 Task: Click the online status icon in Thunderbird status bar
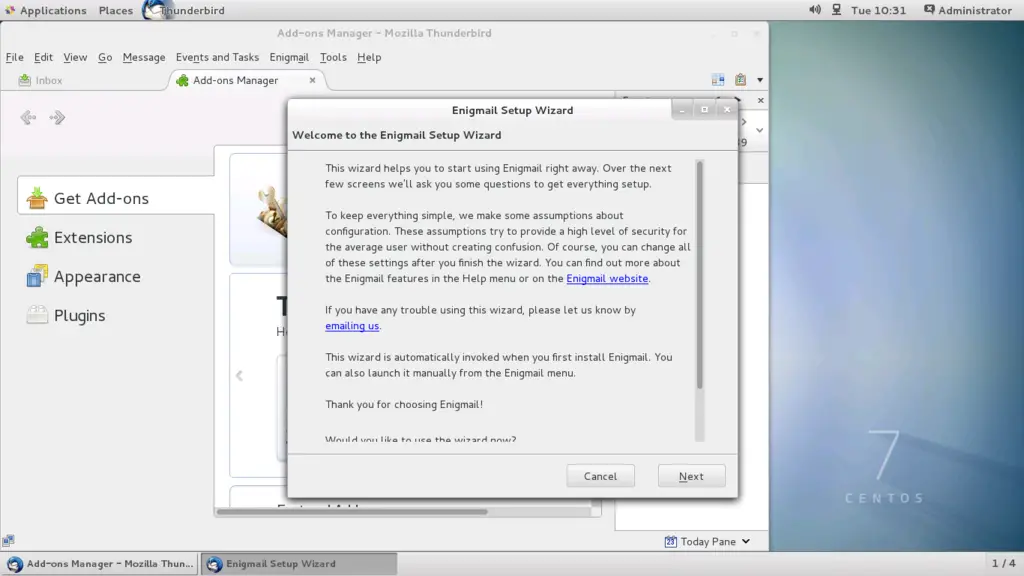pyautogui.click(x=8, y=540)
